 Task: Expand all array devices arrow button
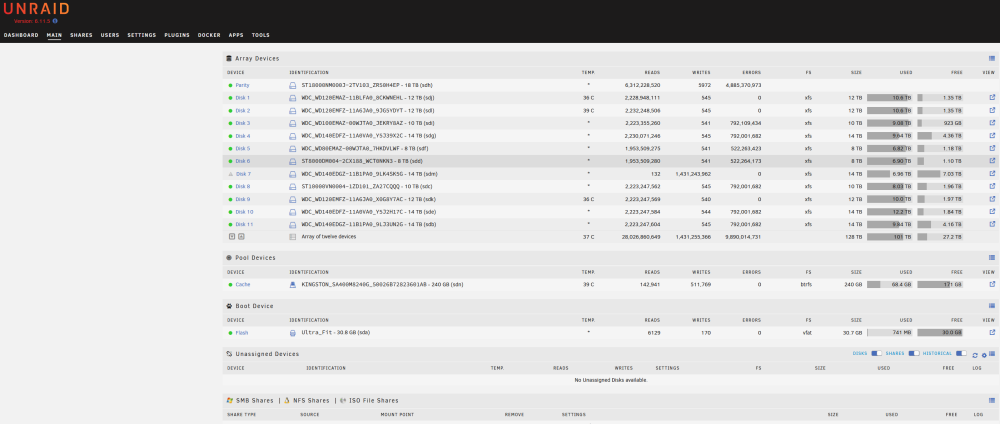coord(232,236)
